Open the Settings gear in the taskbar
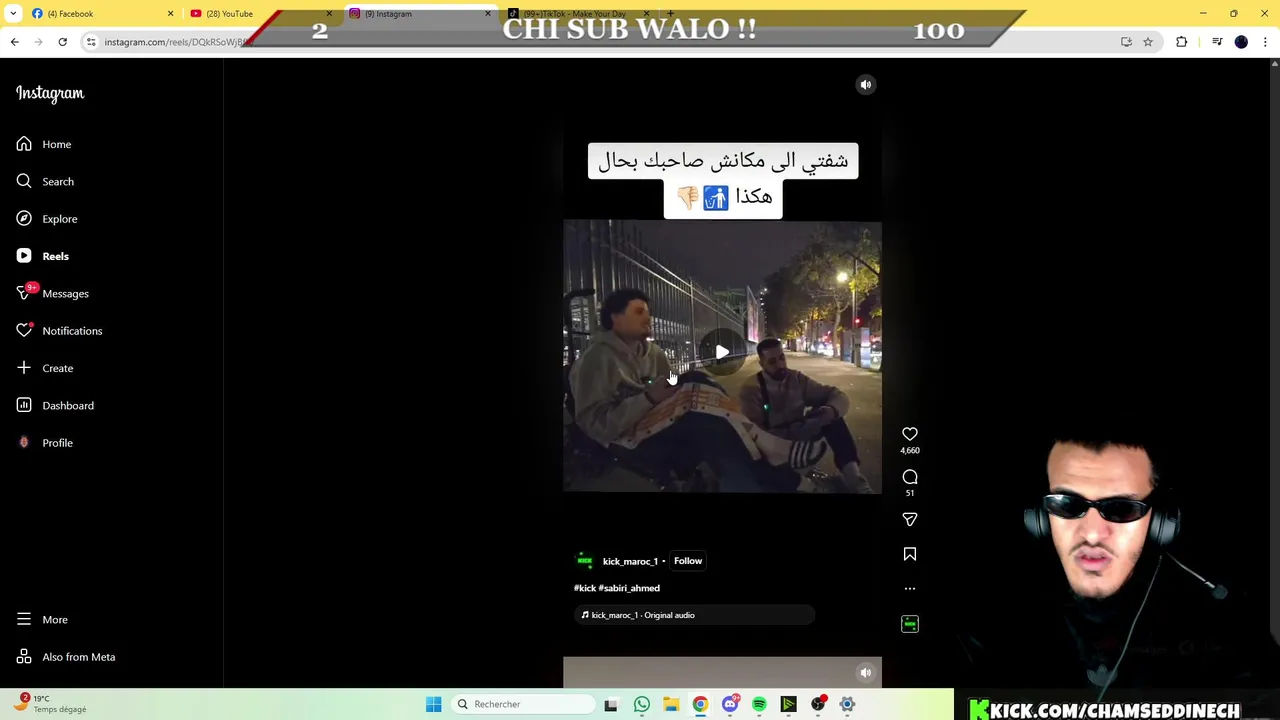This screenshot has width=1280, height=720. pyautogui.click(x=847, y=704)
